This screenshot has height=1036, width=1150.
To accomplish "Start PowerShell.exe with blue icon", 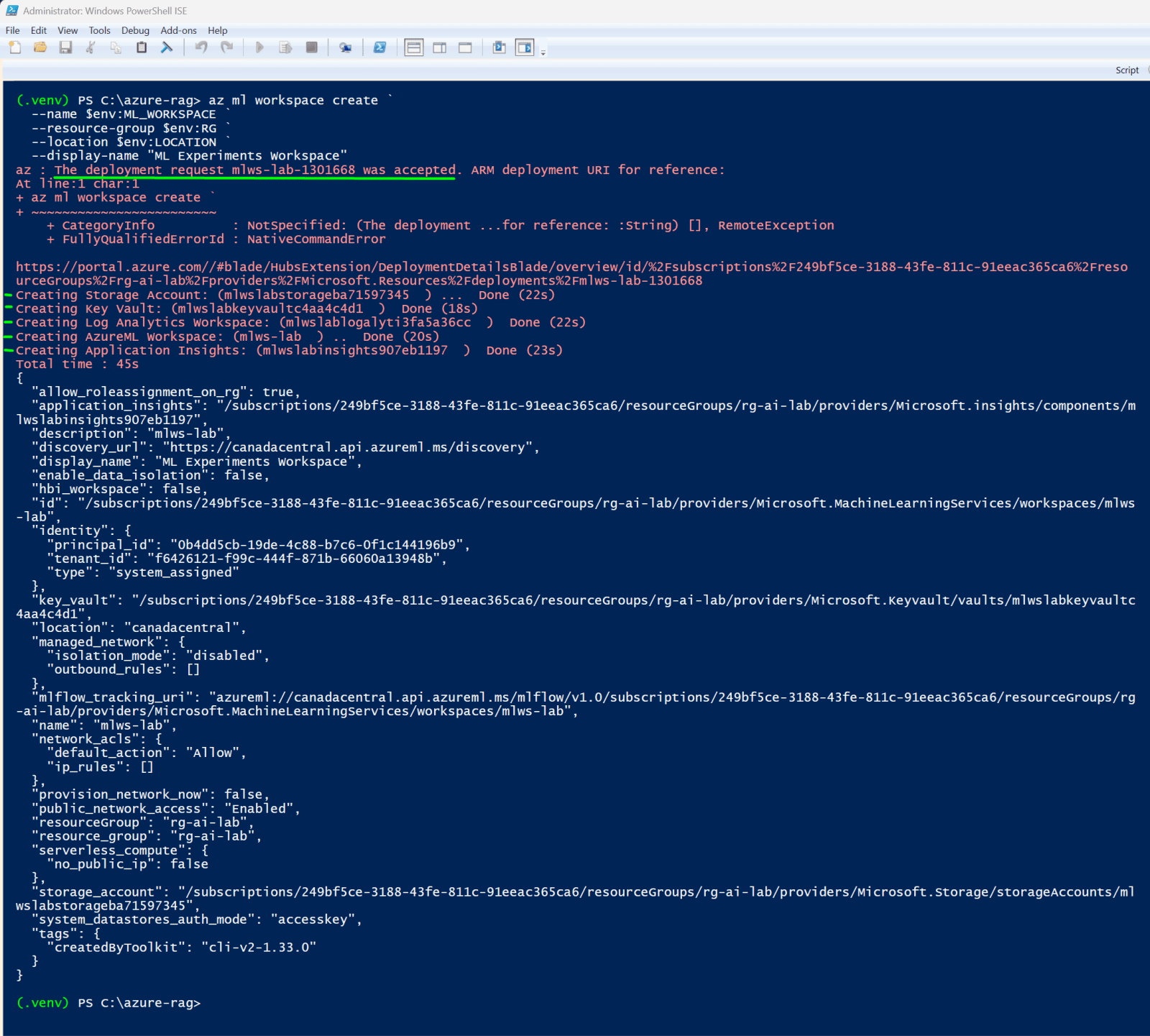I will coord(379,47).
